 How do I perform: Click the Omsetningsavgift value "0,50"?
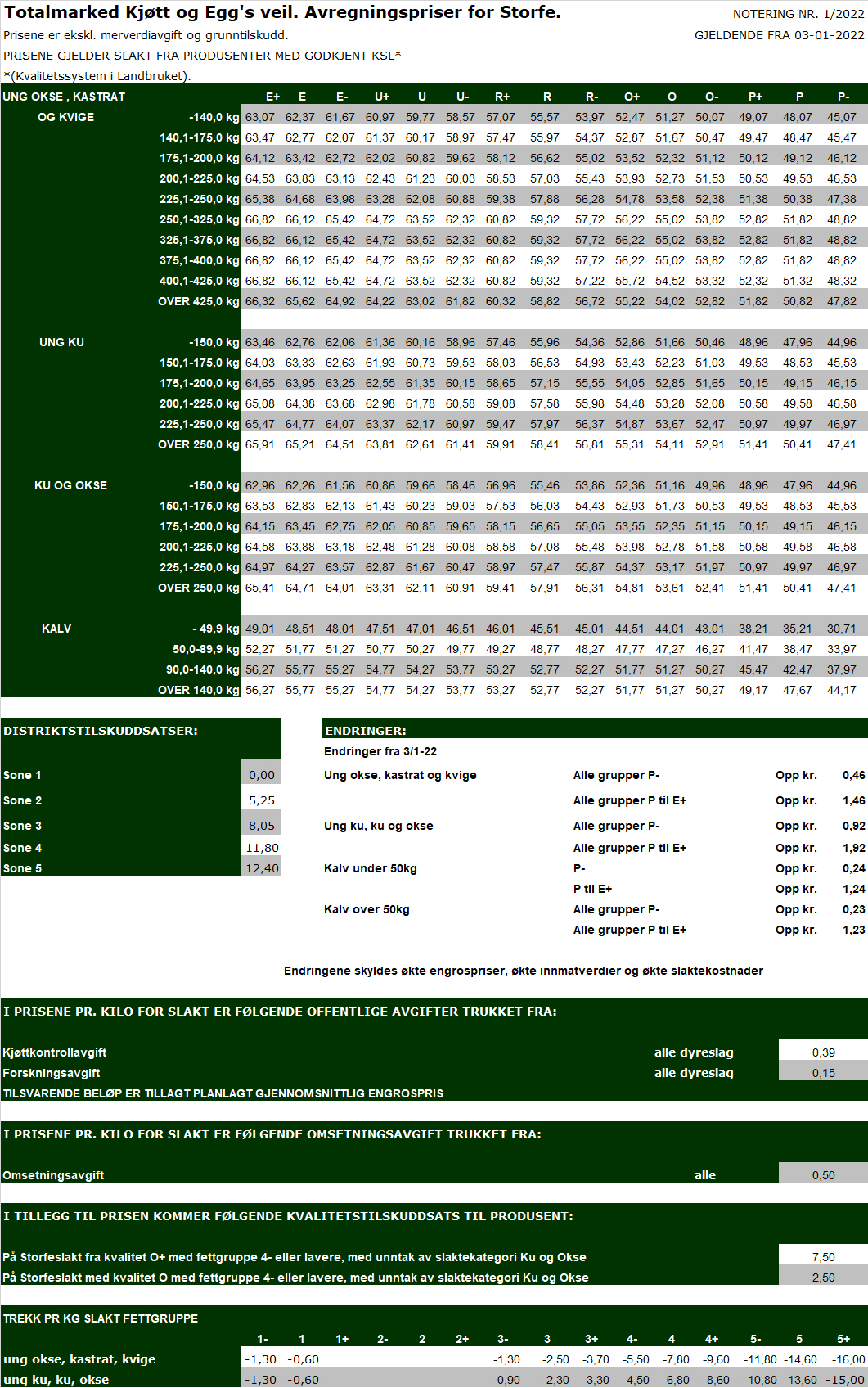[x=824, y=1175]
